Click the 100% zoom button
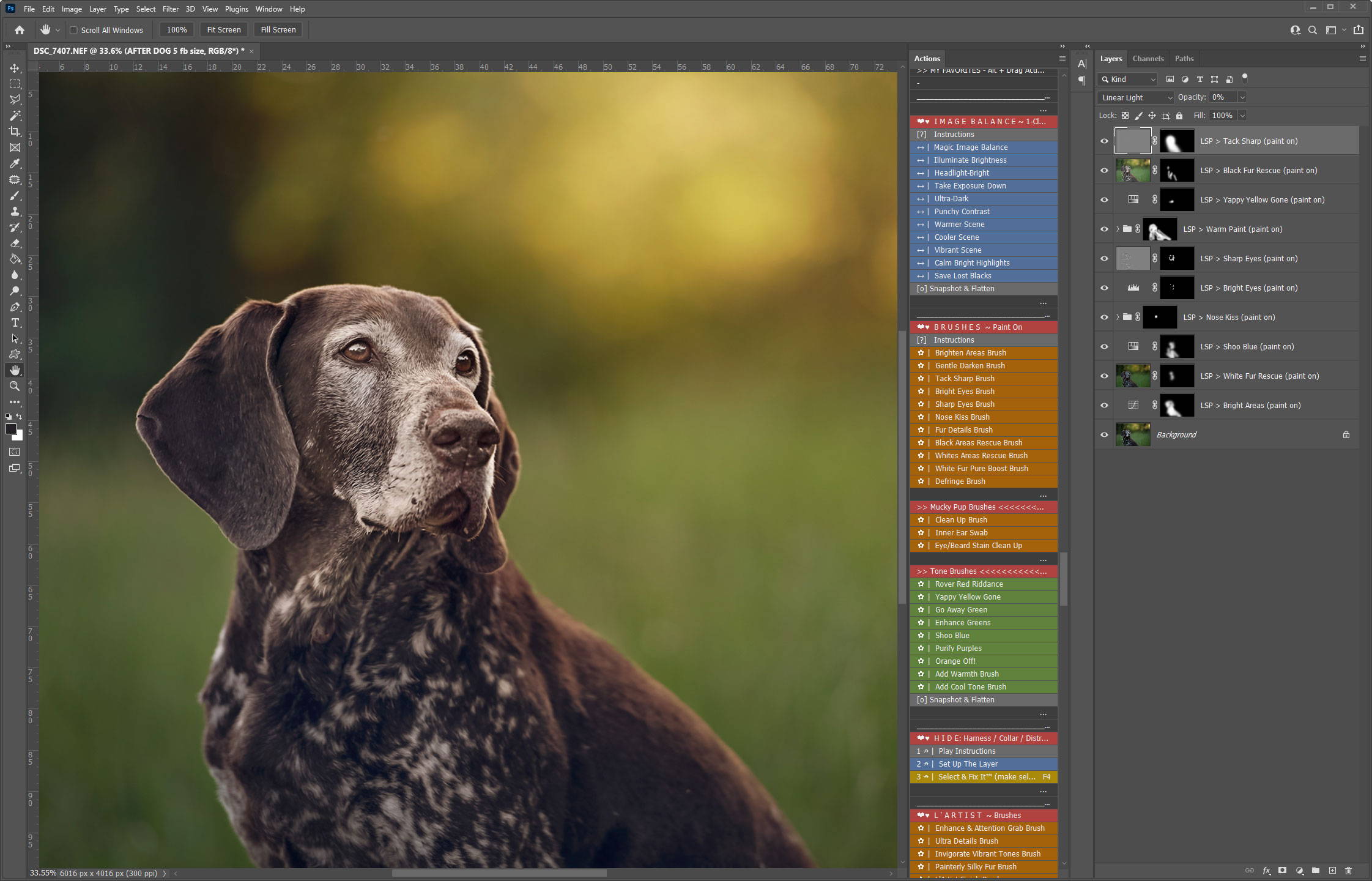The image size is (1372, 881). (x=177, y=30)
